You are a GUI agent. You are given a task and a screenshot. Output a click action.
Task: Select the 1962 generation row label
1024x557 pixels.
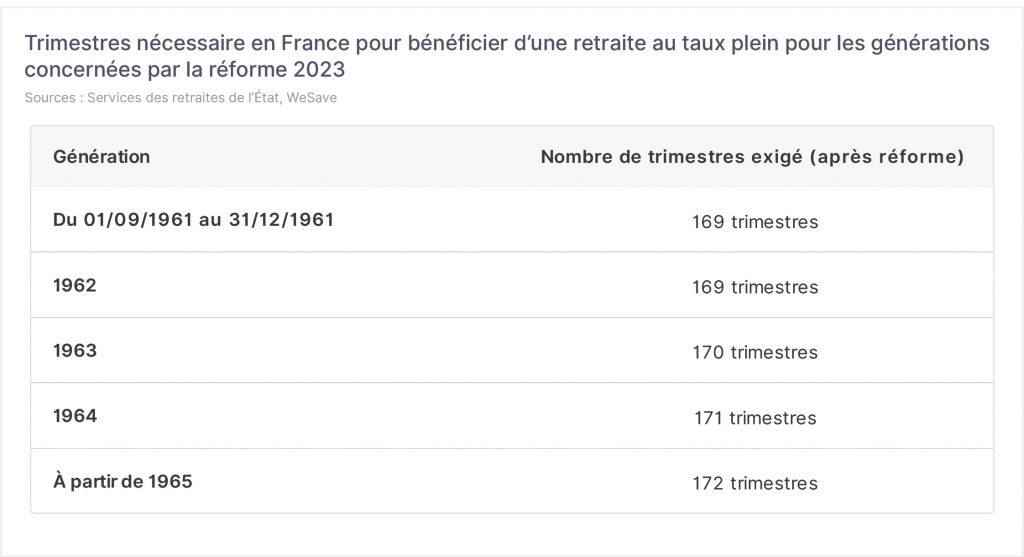(74, 285)
